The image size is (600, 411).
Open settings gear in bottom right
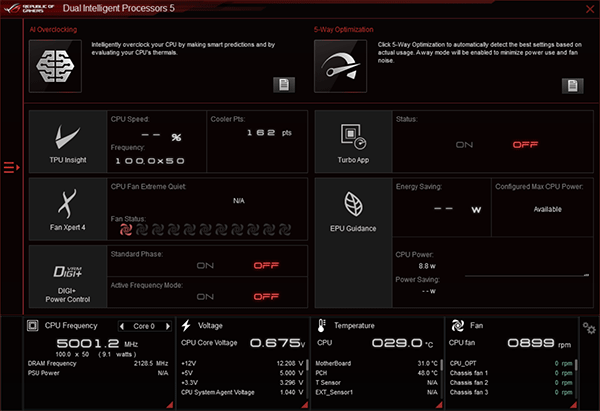tap(589, 328)
